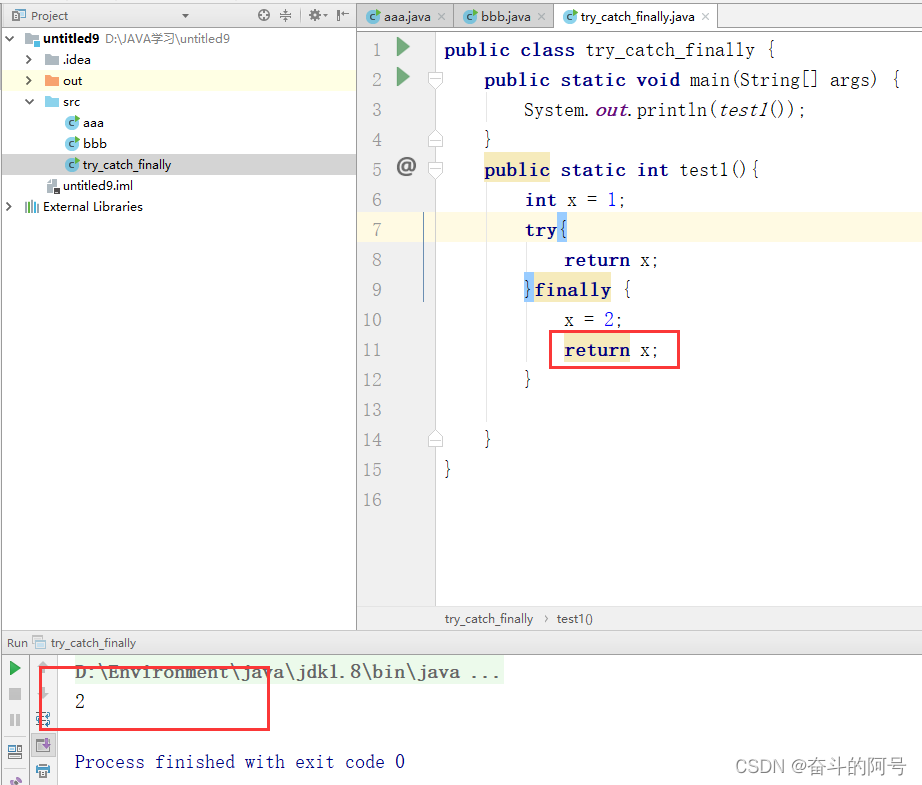Toggle scroll to end in console
The width and height of the screenshot is (922, 785).
point(43,746)
